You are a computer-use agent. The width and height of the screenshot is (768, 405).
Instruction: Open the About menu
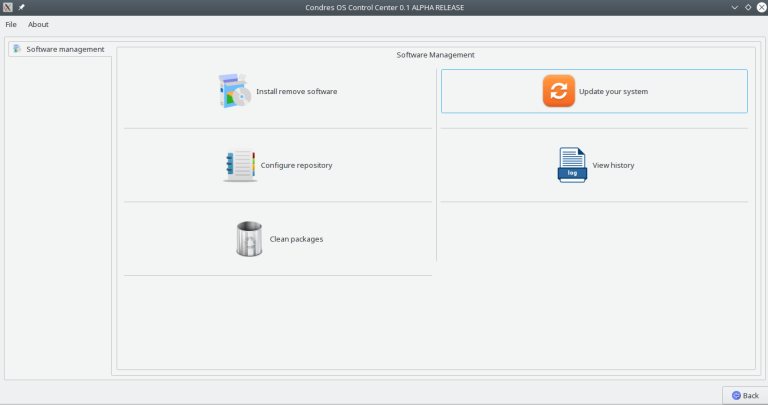(38, 24)
